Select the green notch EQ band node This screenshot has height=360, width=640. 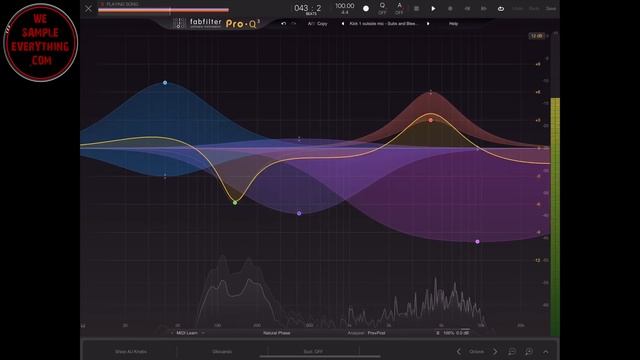[x=235, y=202]
